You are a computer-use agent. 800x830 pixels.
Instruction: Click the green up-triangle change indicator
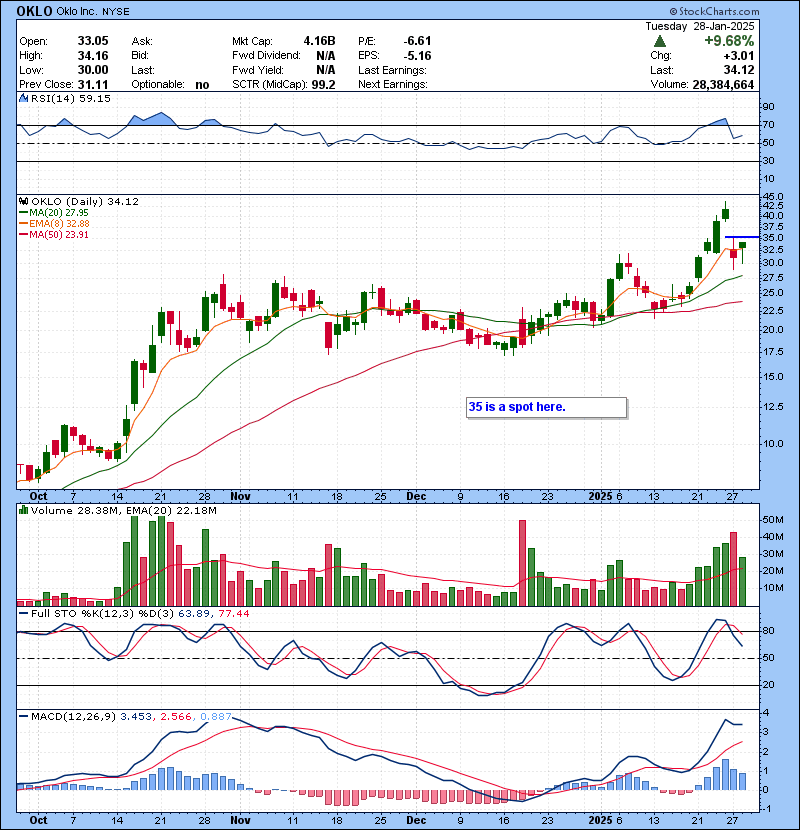click(660, 41)
